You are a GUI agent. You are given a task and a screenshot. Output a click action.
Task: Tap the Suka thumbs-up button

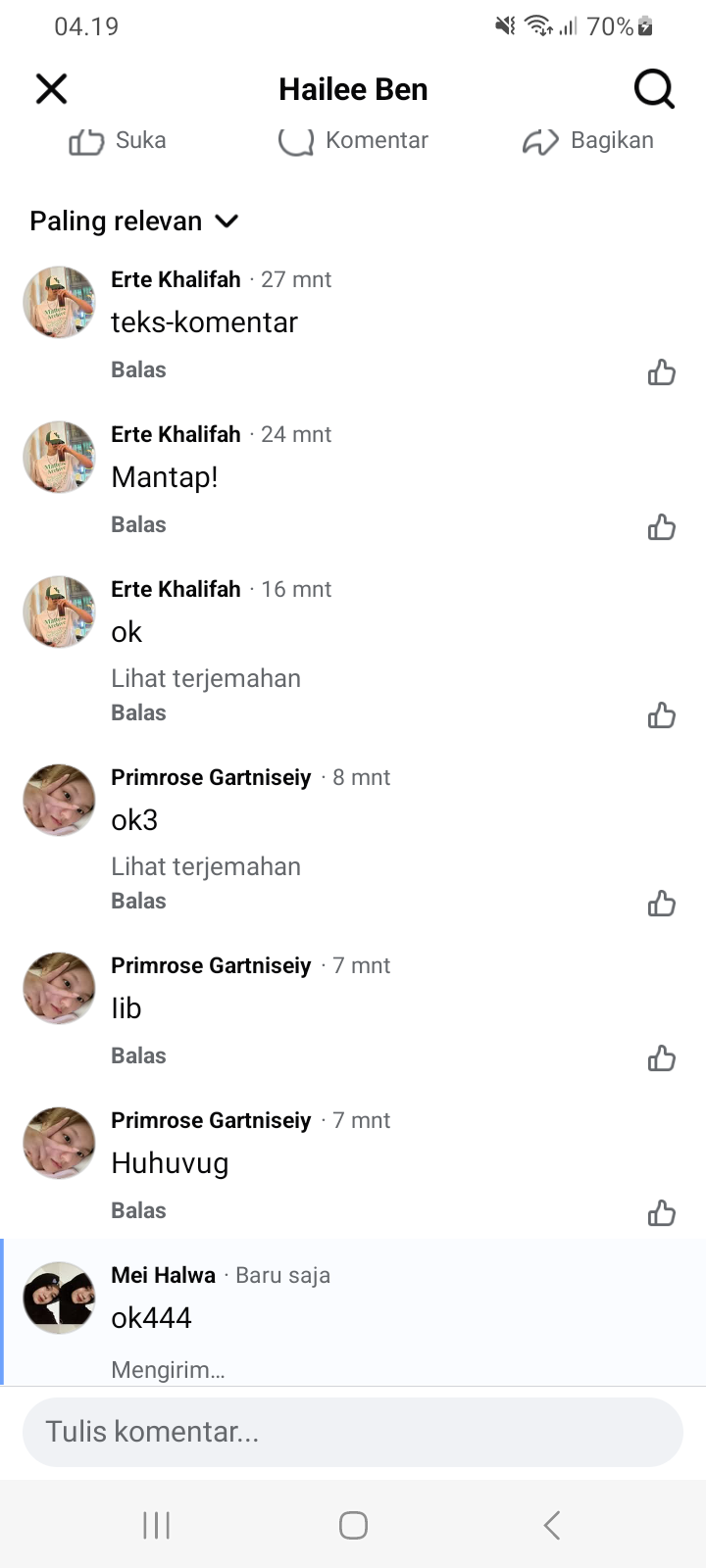coord(118,141)
